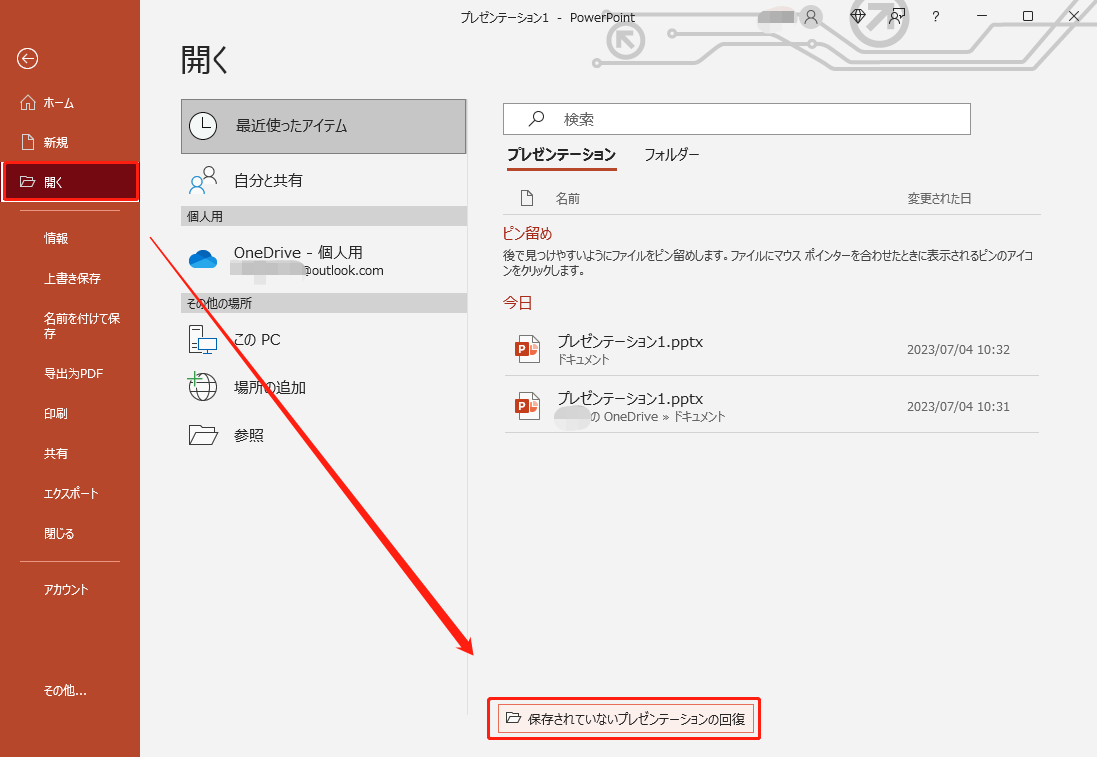Open プレゼンテーション1.pptx in ドキュメント
1097x757 pixels.
coord(771,348)
